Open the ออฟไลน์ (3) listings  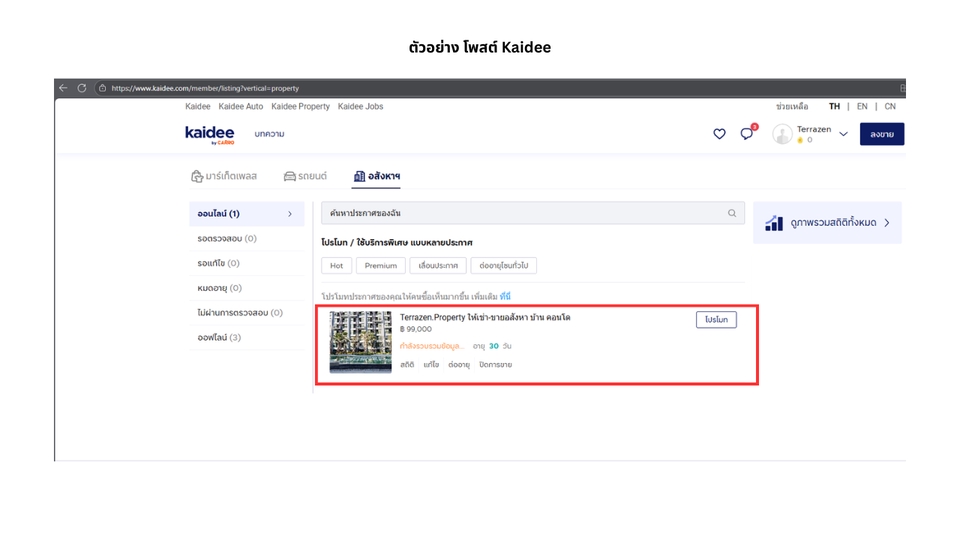click(x=219, y=338)
